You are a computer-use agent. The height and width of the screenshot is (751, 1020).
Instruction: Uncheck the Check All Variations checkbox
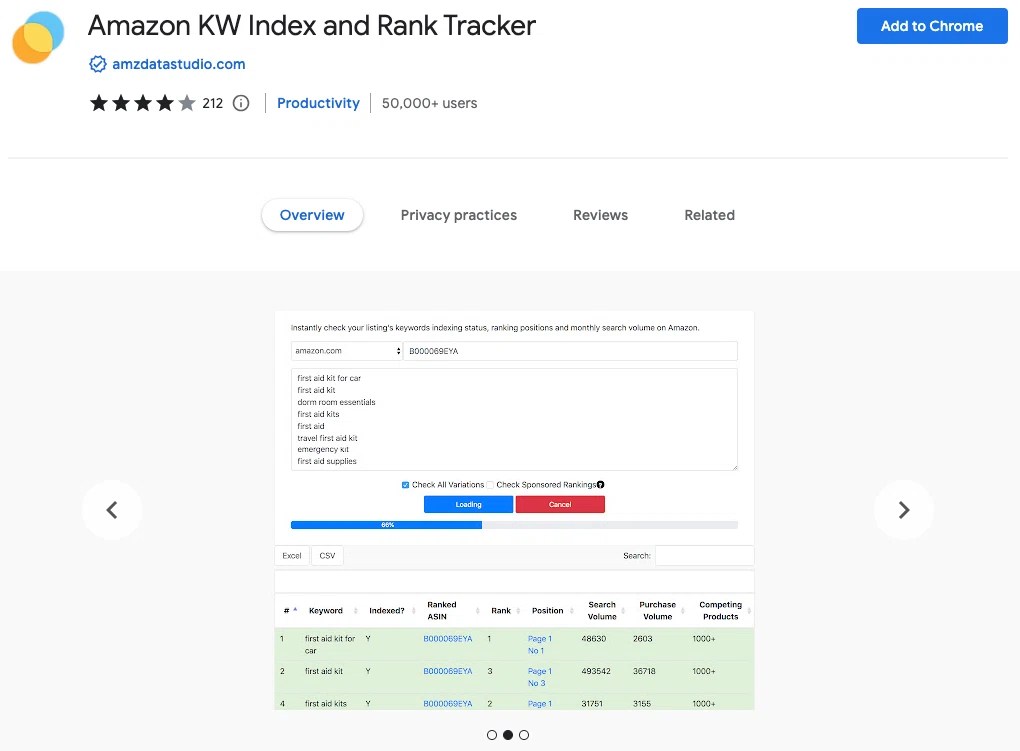pos(405,484)
